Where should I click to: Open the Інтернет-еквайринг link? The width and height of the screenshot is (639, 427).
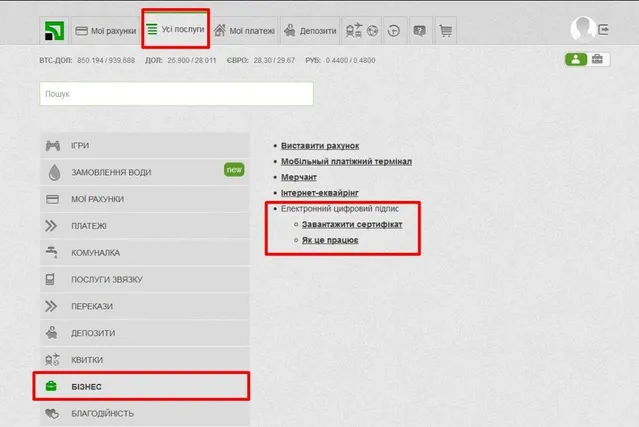click(x=319, y=192)
